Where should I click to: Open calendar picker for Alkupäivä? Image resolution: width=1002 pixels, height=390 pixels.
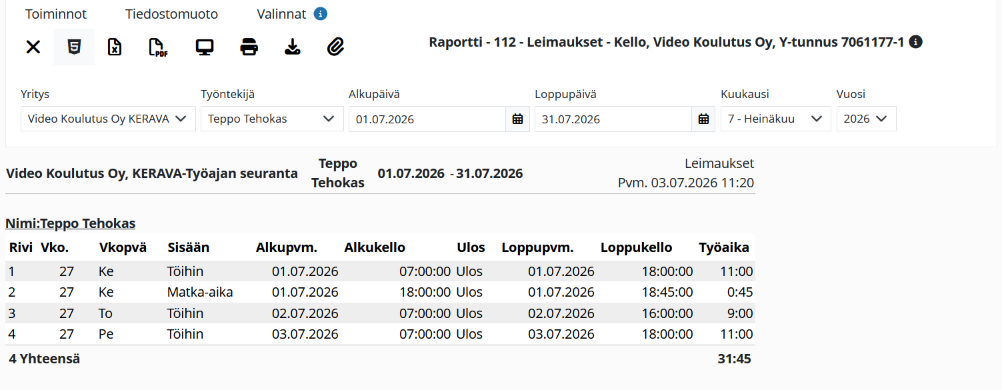[x=518, y=119]
